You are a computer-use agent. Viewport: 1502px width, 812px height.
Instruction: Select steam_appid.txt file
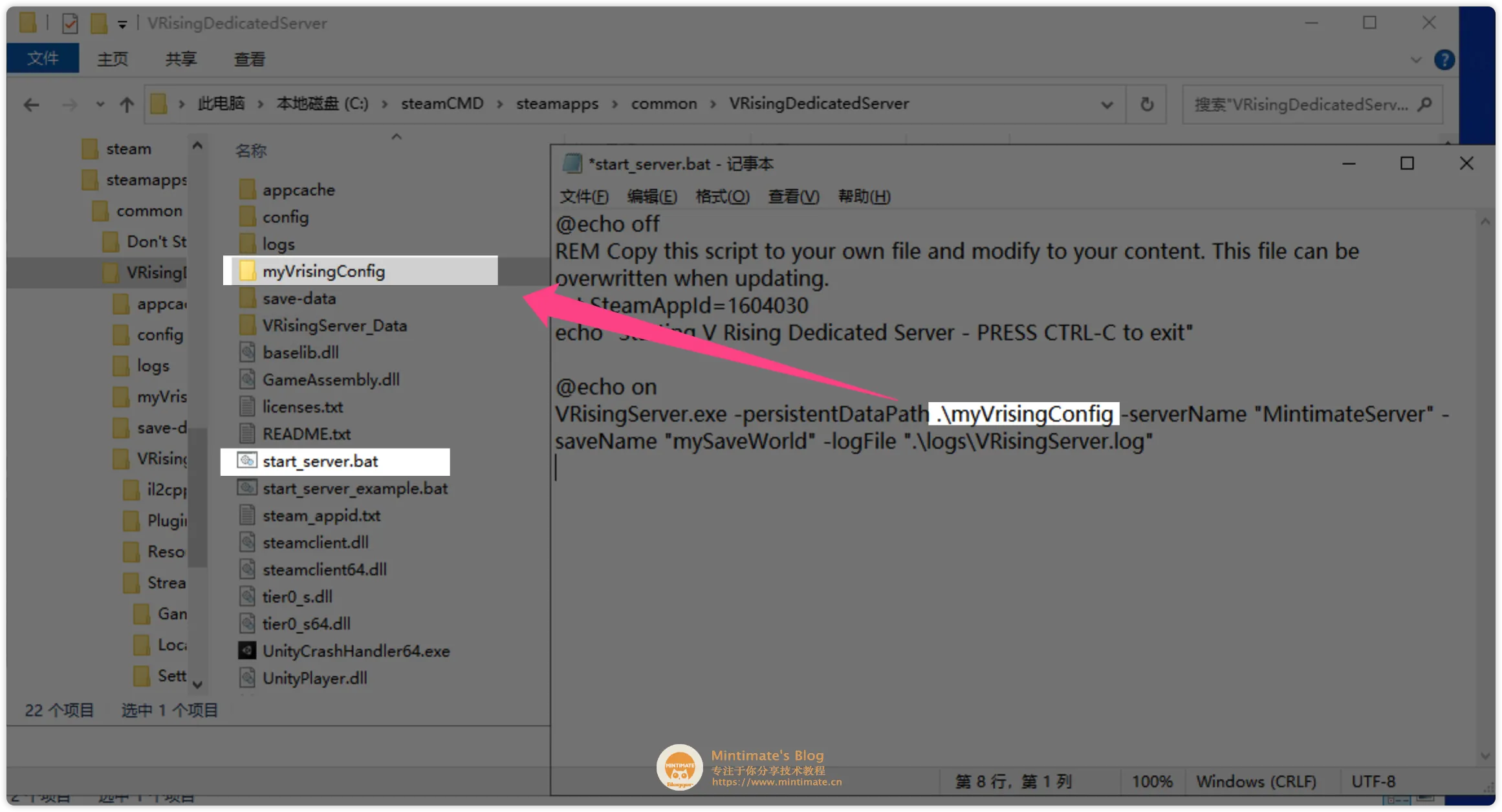[x=310, y=515]
